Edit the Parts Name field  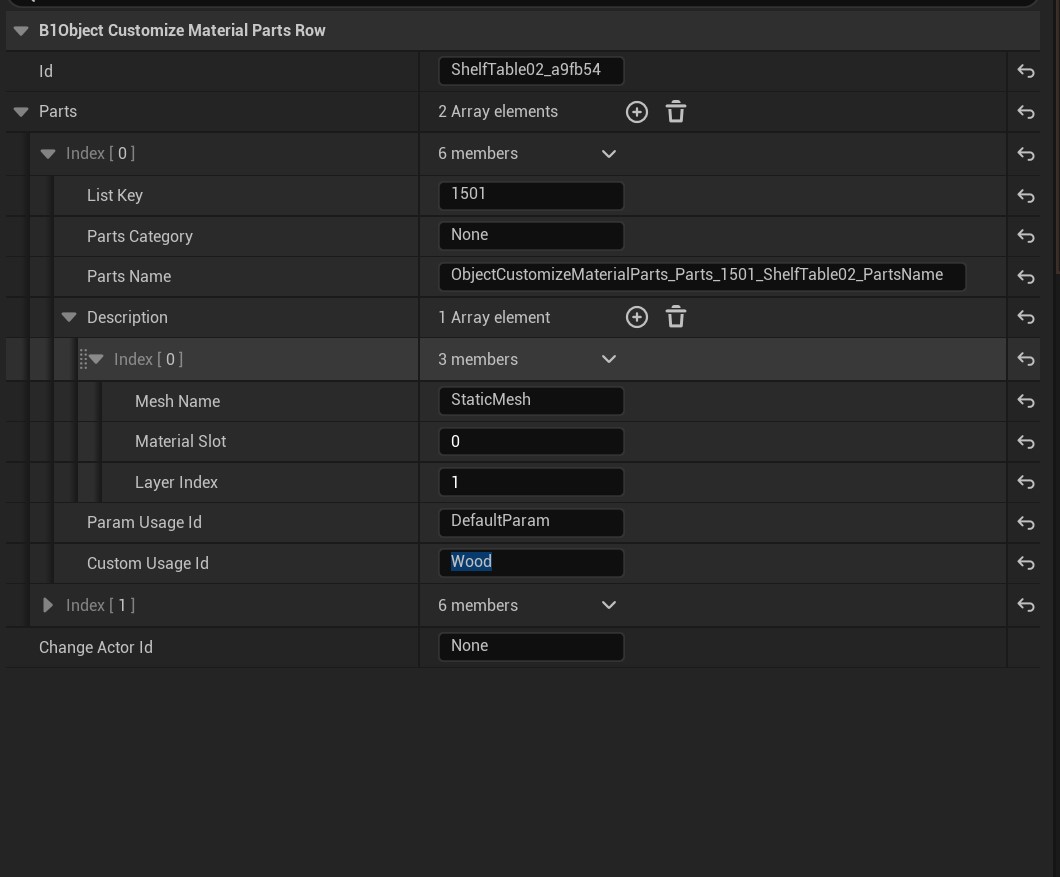pos(702,276)
